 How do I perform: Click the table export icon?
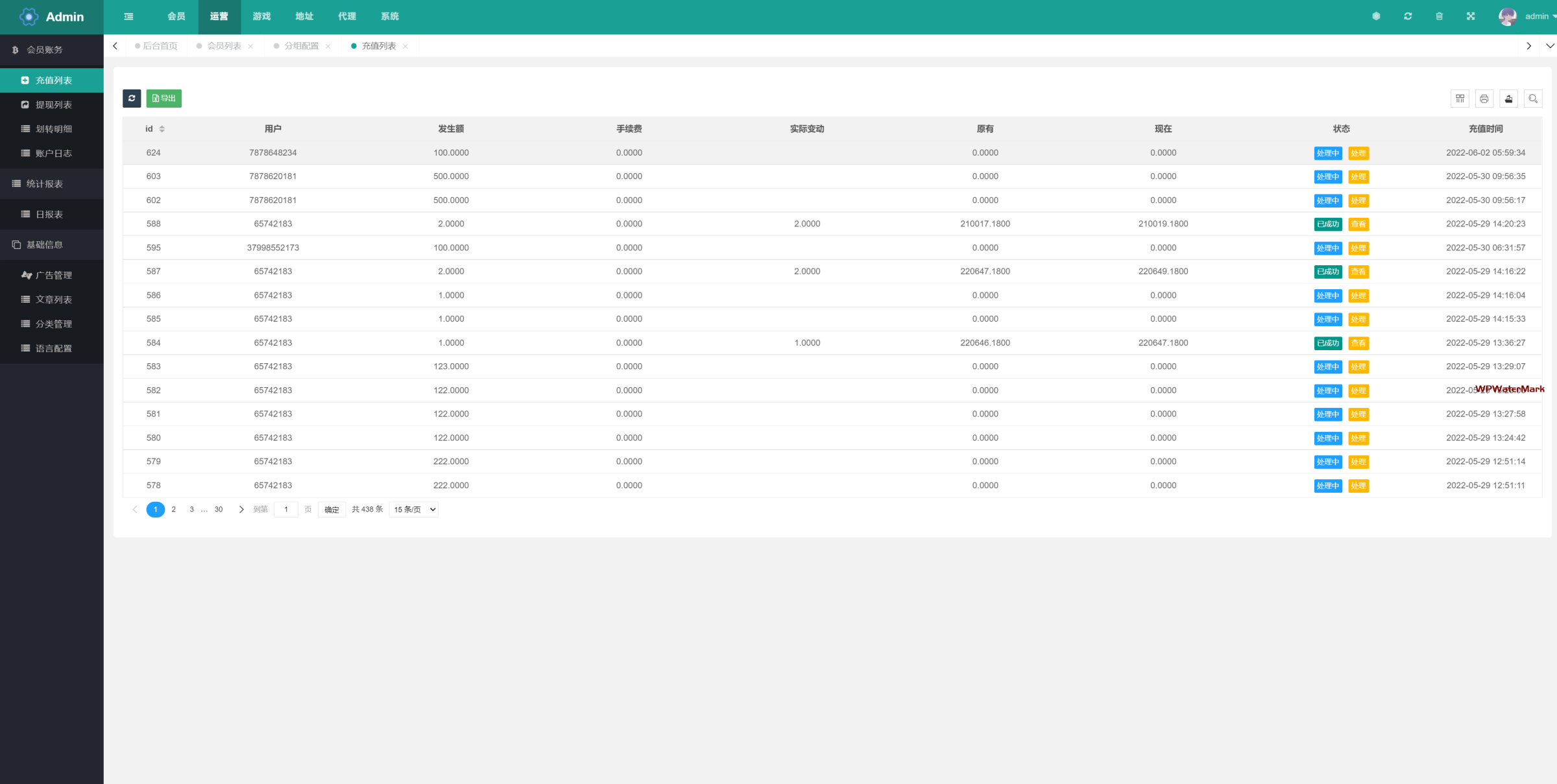1508,99
